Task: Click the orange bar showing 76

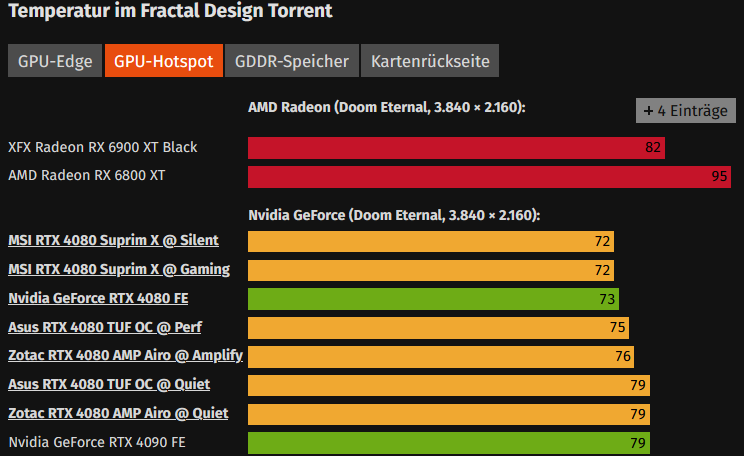Action: (441, 357)
